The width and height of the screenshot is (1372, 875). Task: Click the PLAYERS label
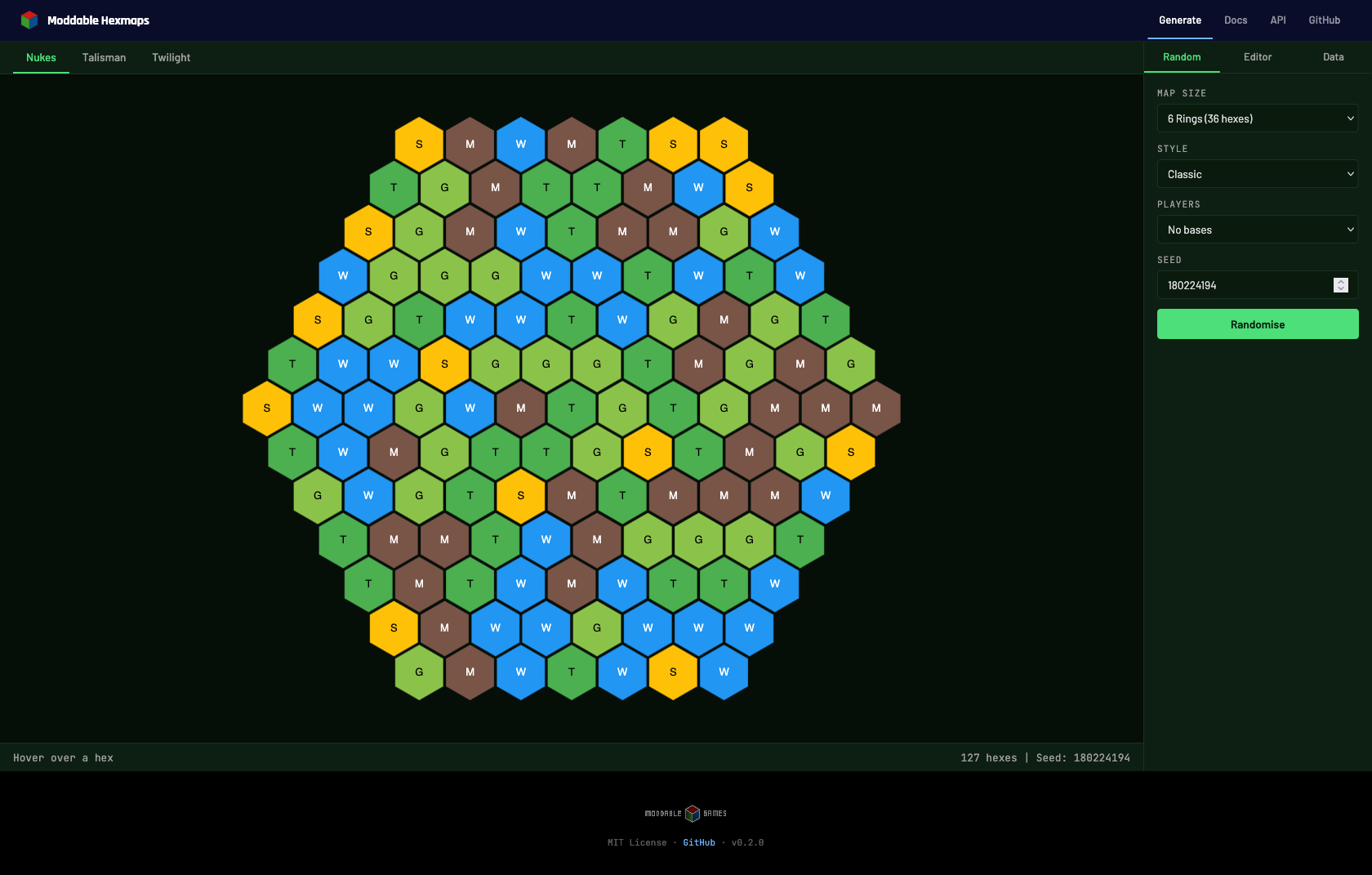pos(1178,204)
